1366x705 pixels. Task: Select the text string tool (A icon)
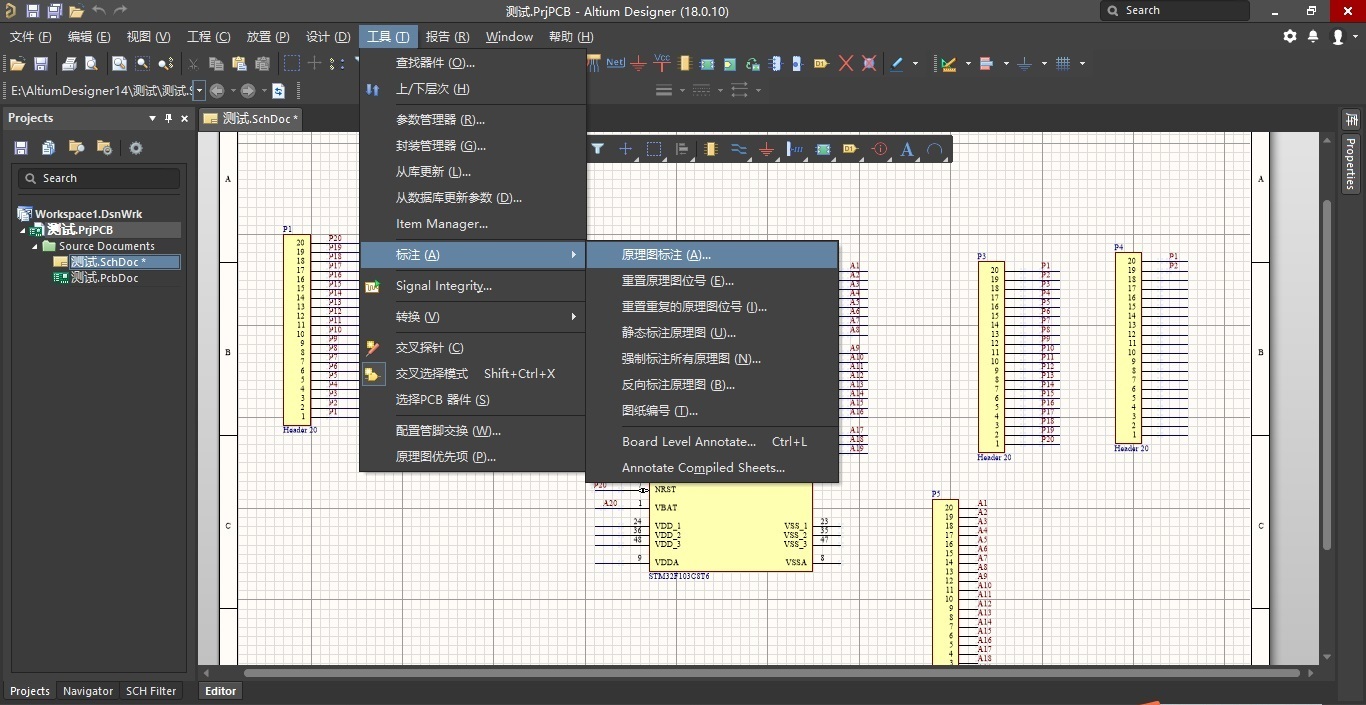pos(907,149)
